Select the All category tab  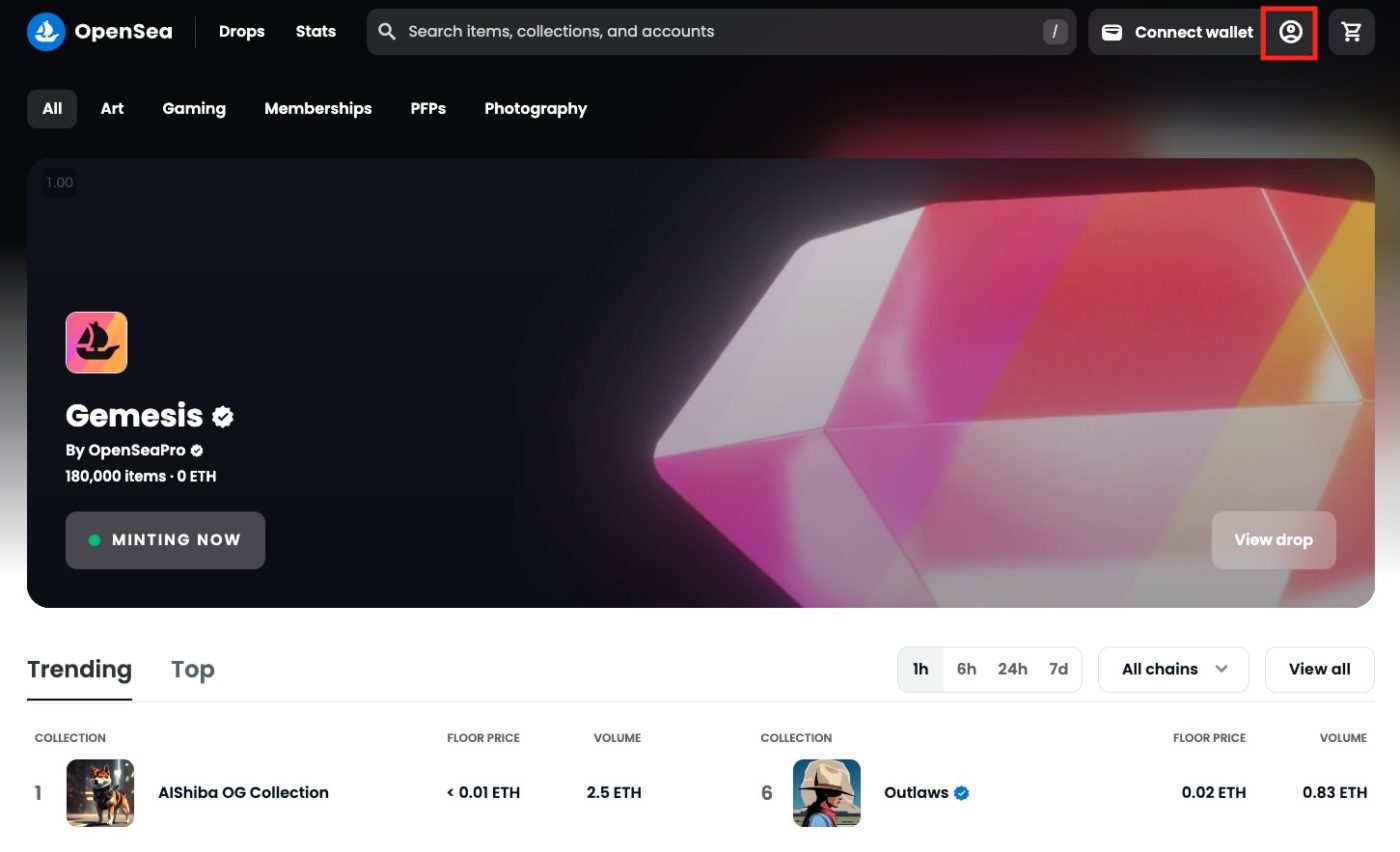pos(52,109)
